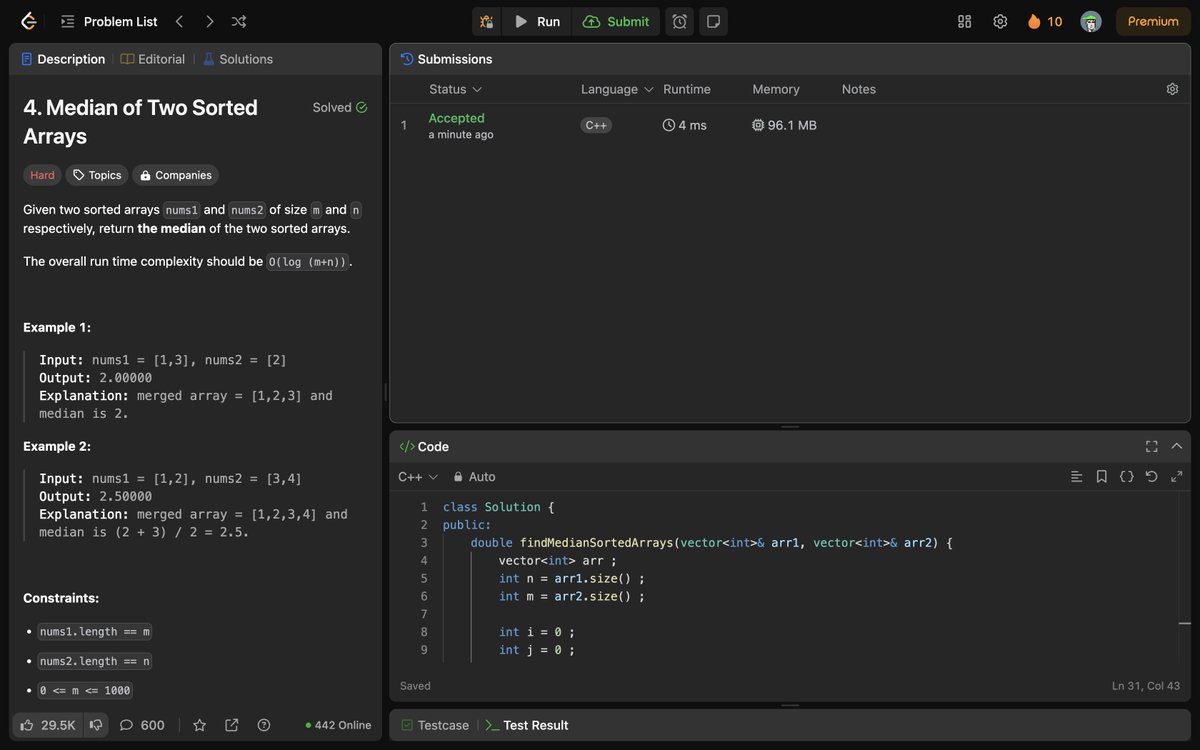
Task: Switch to the Editorial tab
Action: [x=153, y=59]
